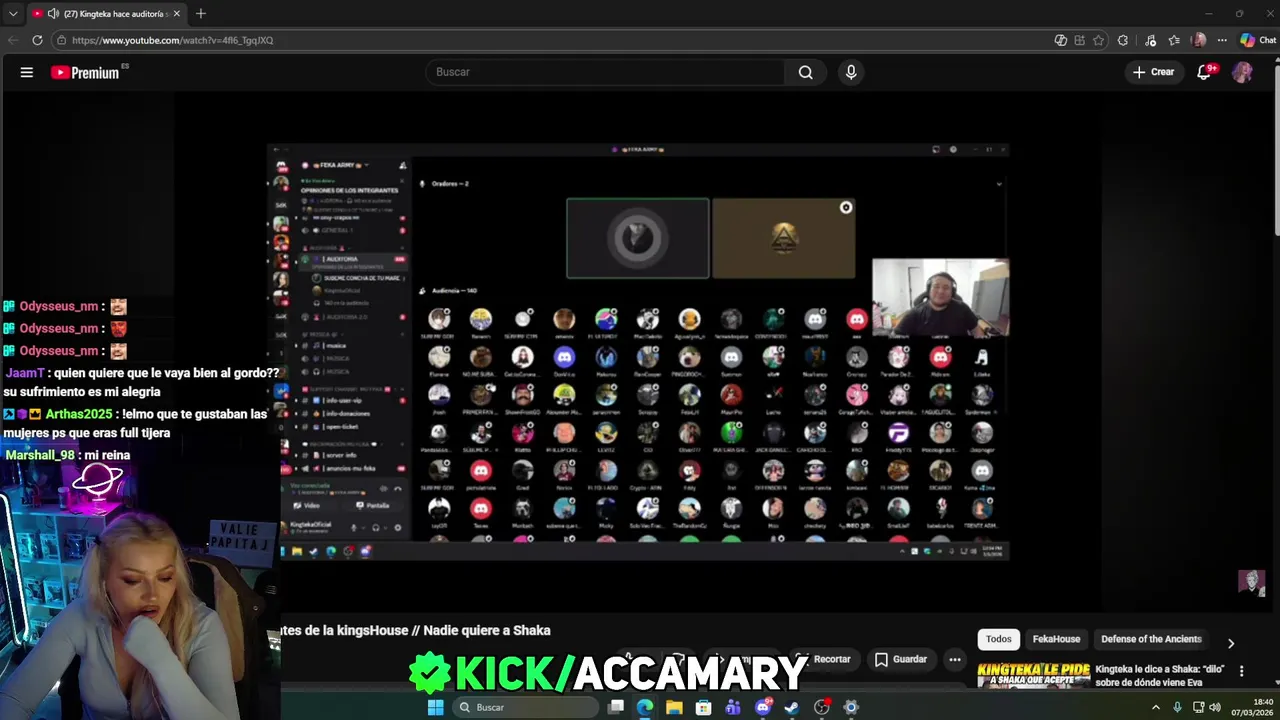
Task: Open the favorites list icon
Action: [1174, 40]
